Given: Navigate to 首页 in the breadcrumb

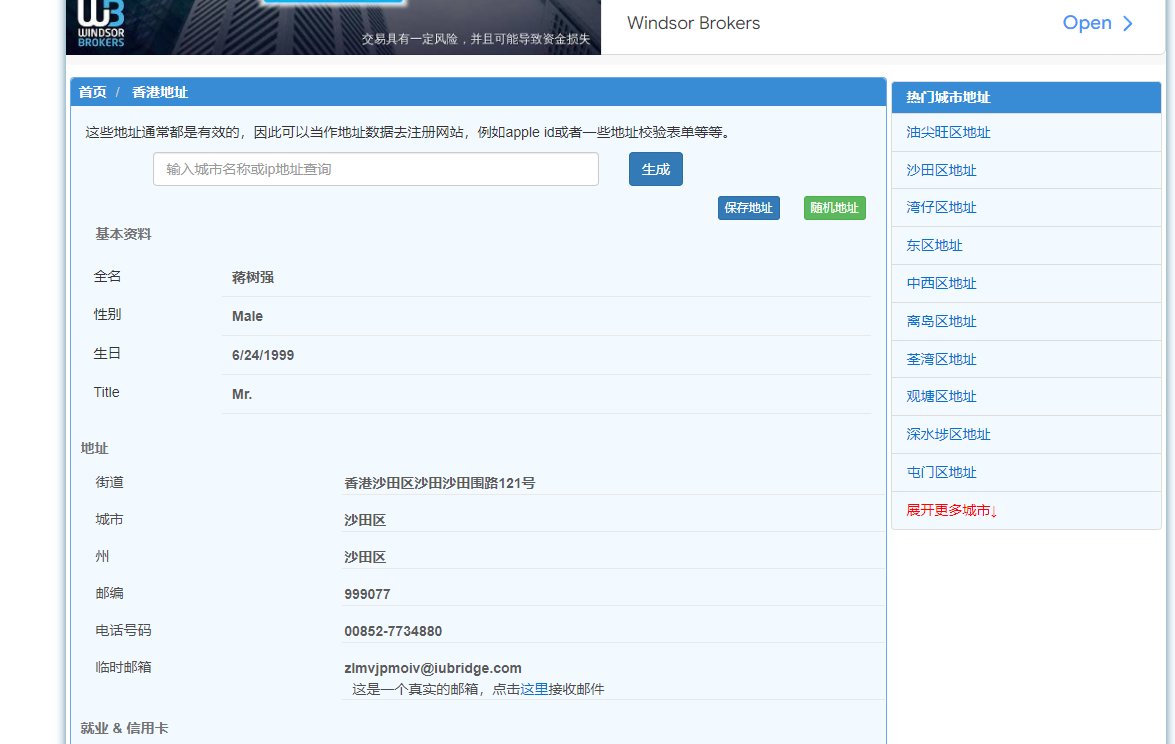Looking at the screenshot, I should click(x=91, y=91).
